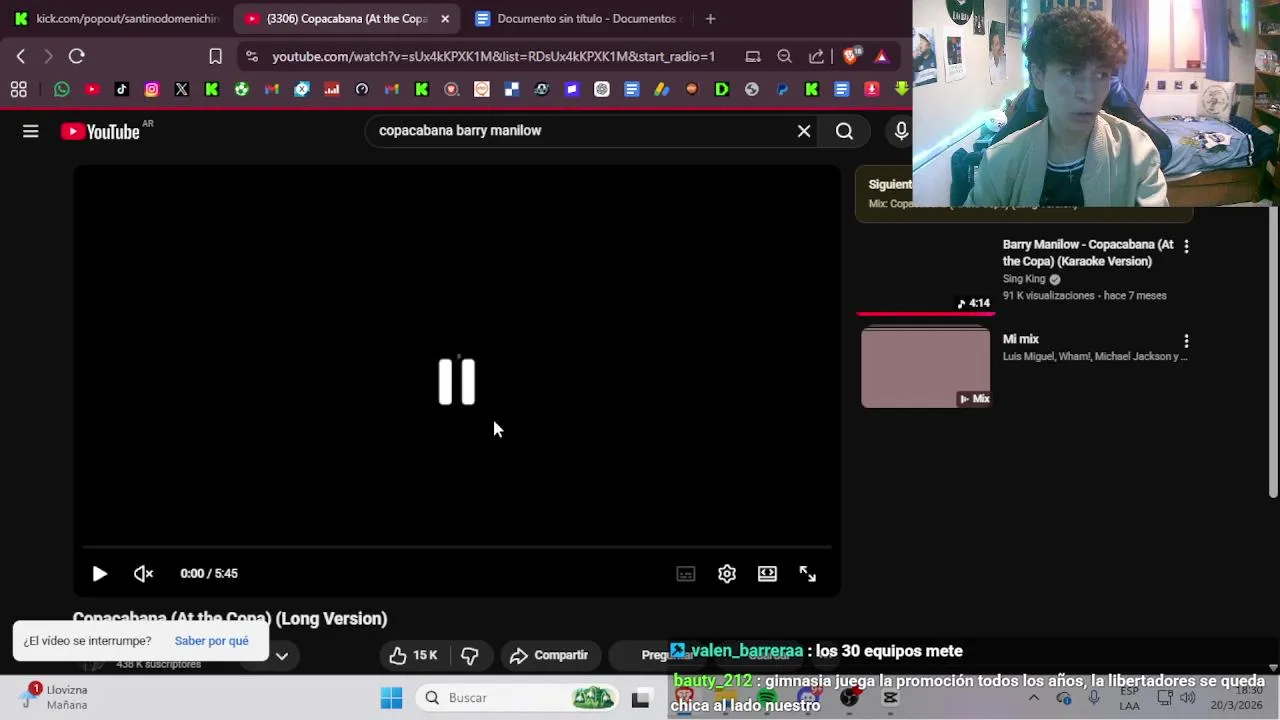Go to YouTube home via logo
The image size is (1280, 720).
(x=100, y=131)
